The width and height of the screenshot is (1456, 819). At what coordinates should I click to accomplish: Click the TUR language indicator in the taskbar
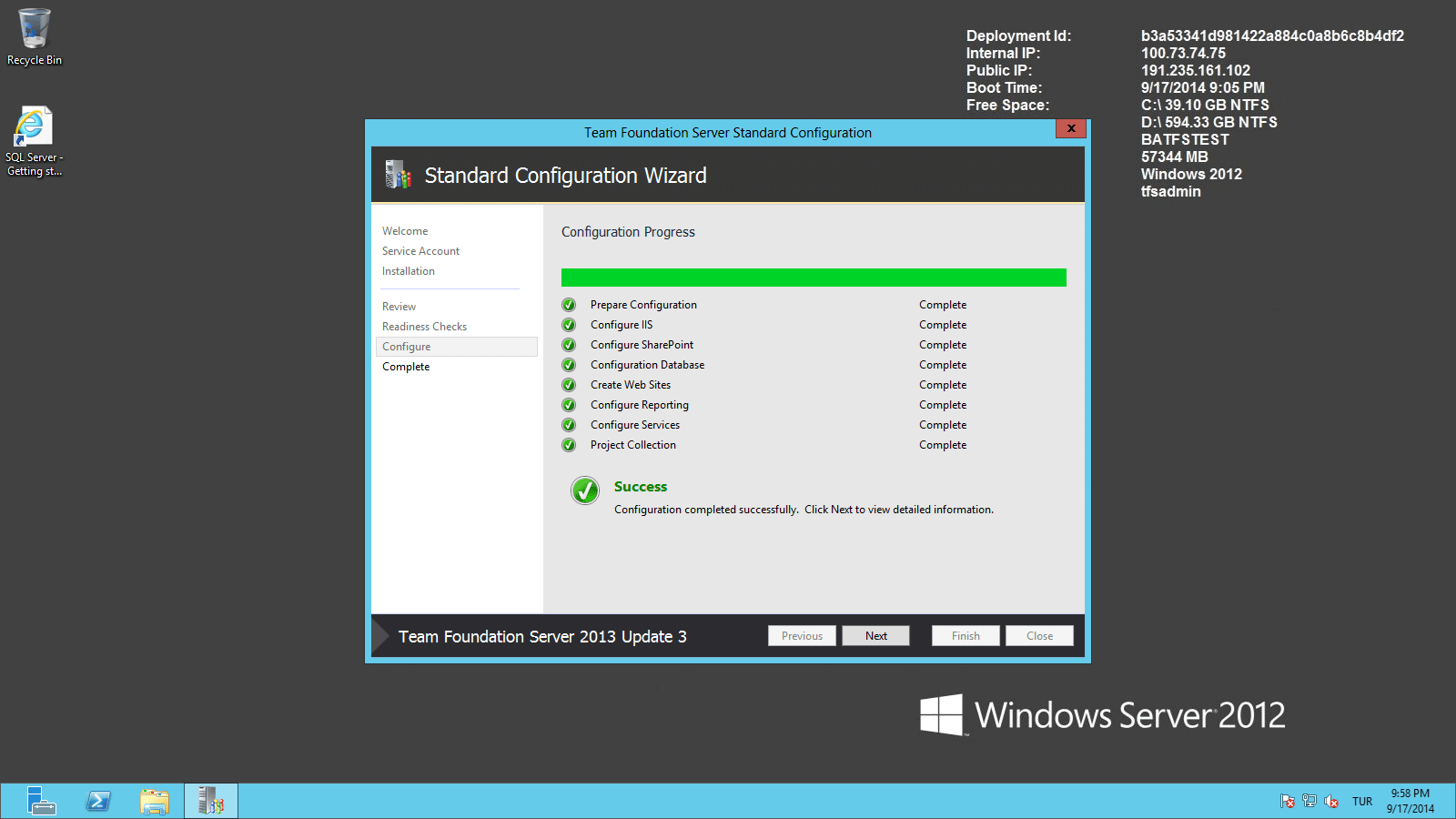tap(1362, 801)
